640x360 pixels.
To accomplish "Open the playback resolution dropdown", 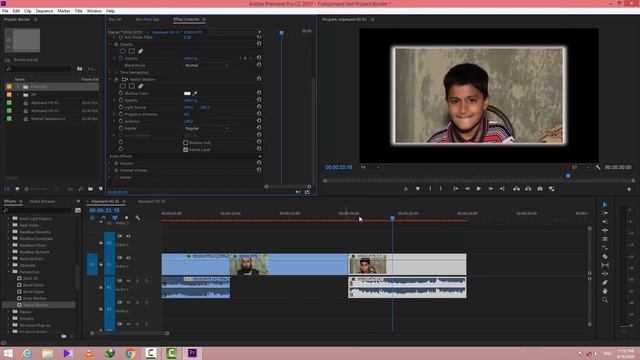I will [x=581, y=167].
